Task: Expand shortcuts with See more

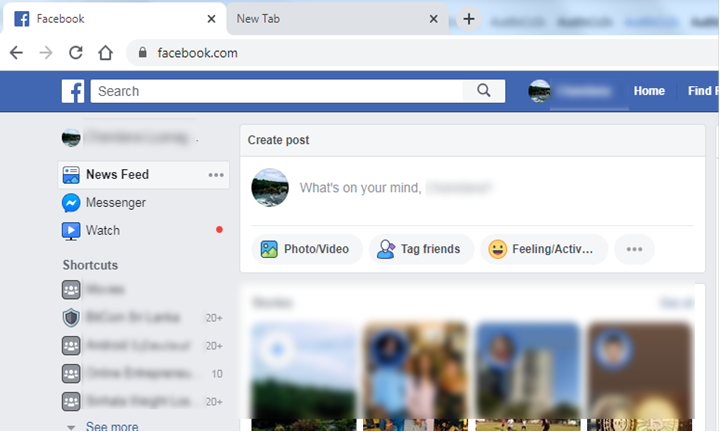Action: click(x=112, y=426)
